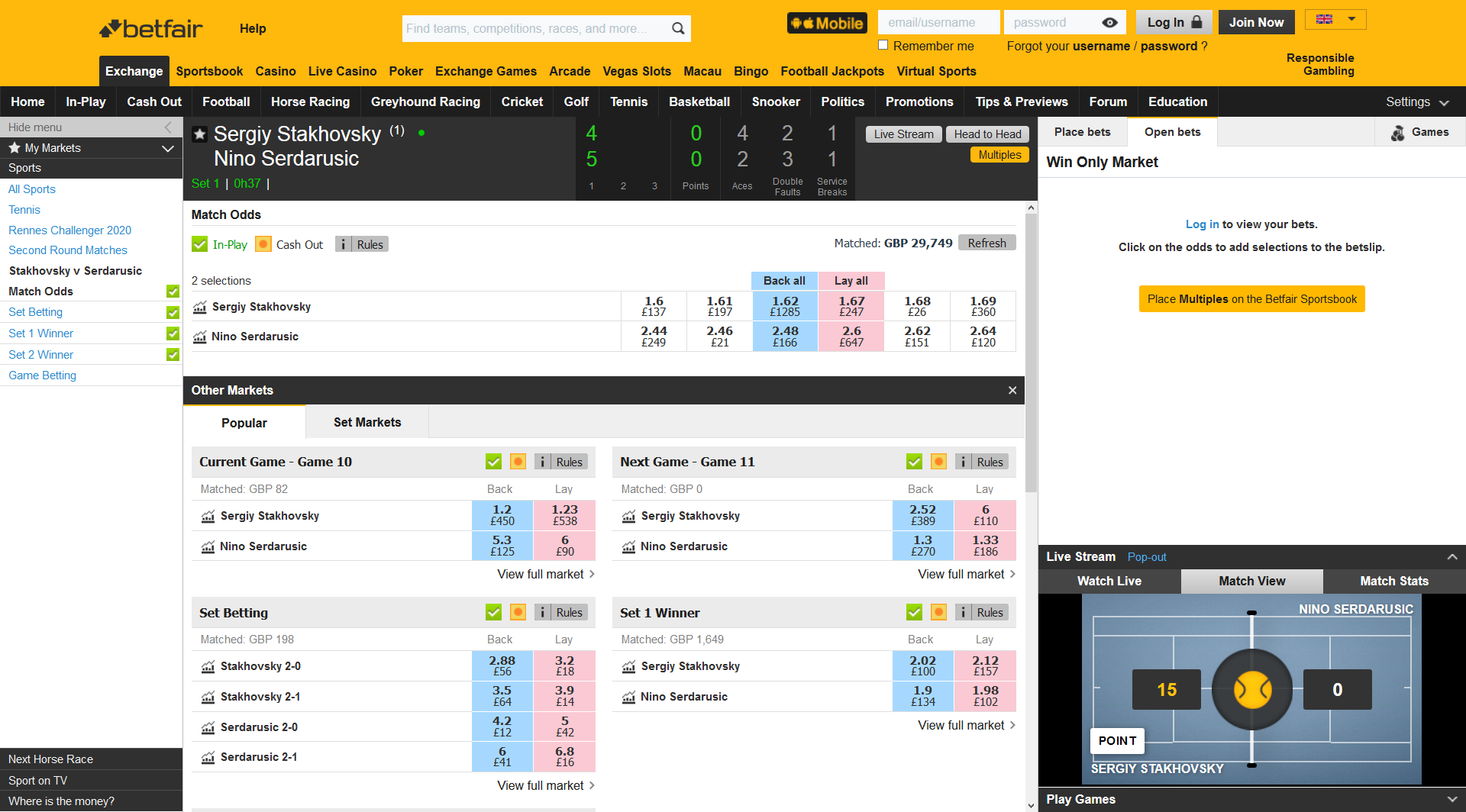The width and height of the screenshot is (1466, 812).
Task: Toggle the Match Odds sidebar checkbox
Action: [173, 292]
